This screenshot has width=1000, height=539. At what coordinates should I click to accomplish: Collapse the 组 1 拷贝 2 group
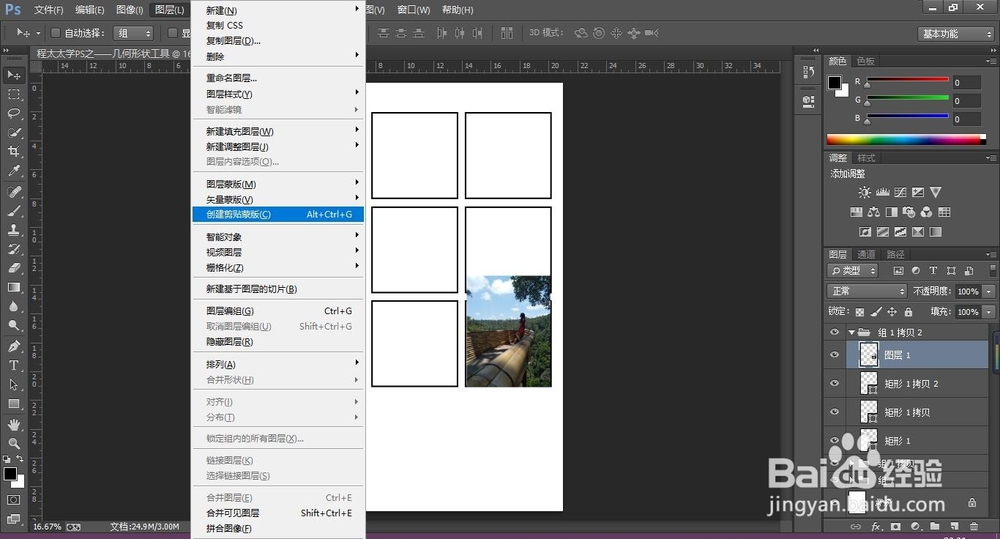click(x=851, y=332)
